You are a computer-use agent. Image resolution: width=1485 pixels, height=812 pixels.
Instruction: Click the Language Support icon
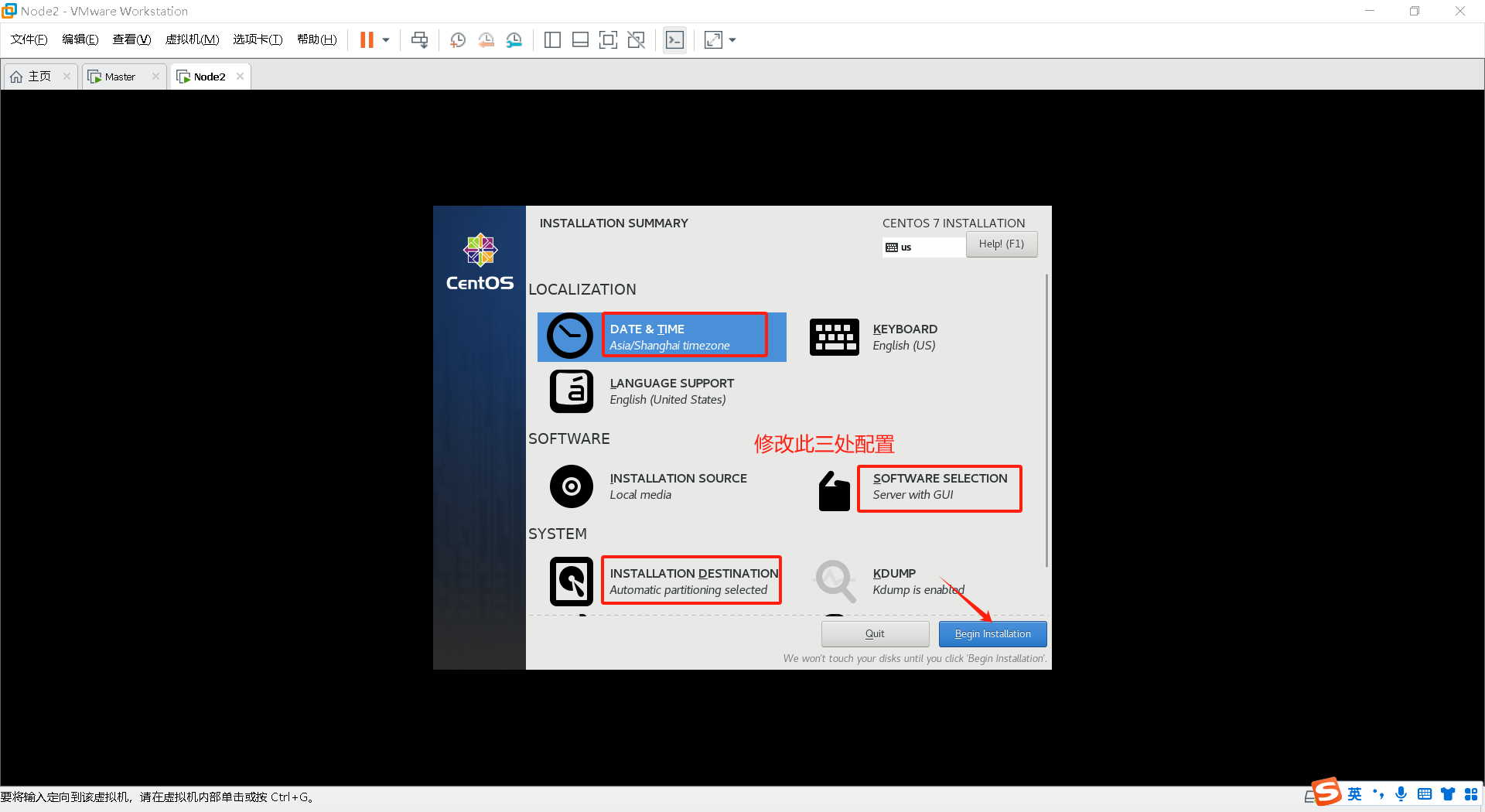point(571,391)
